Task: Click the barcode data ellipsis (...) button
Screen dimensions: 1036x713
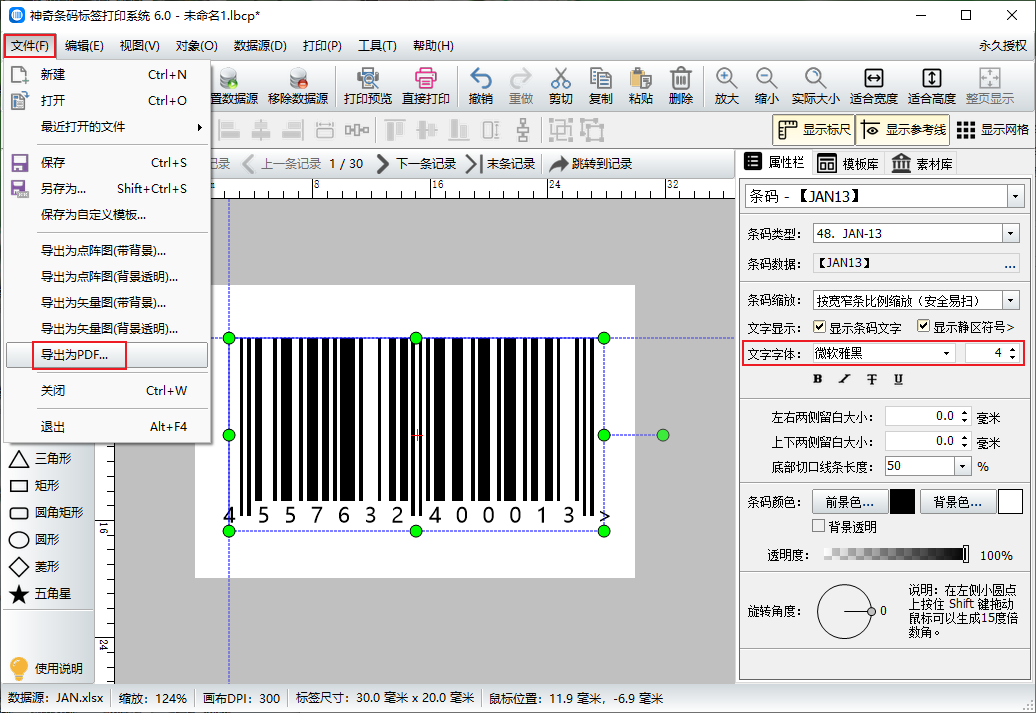Action: coord(1010,264)
